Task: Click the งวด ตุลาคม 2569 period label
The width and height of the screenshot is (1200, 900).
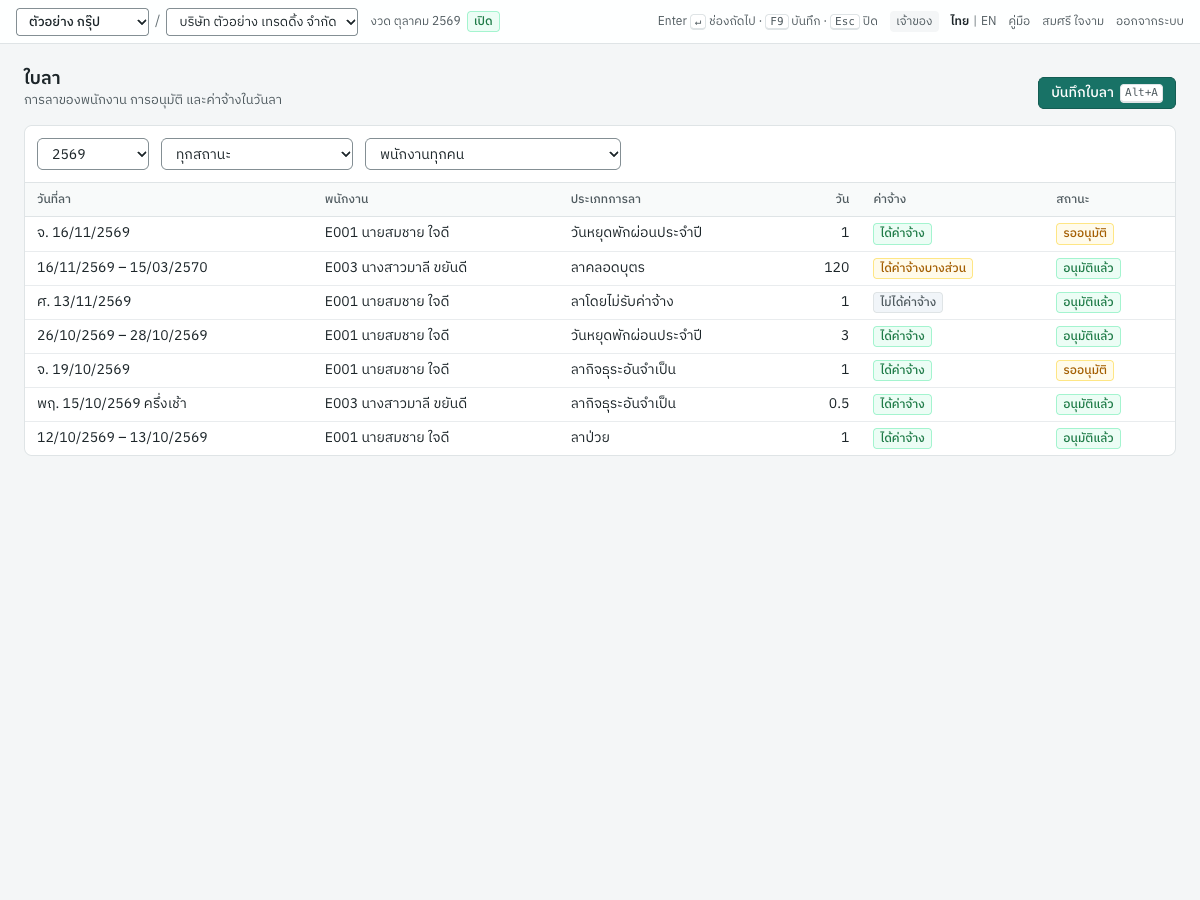Action: click(x=415, y=21)
